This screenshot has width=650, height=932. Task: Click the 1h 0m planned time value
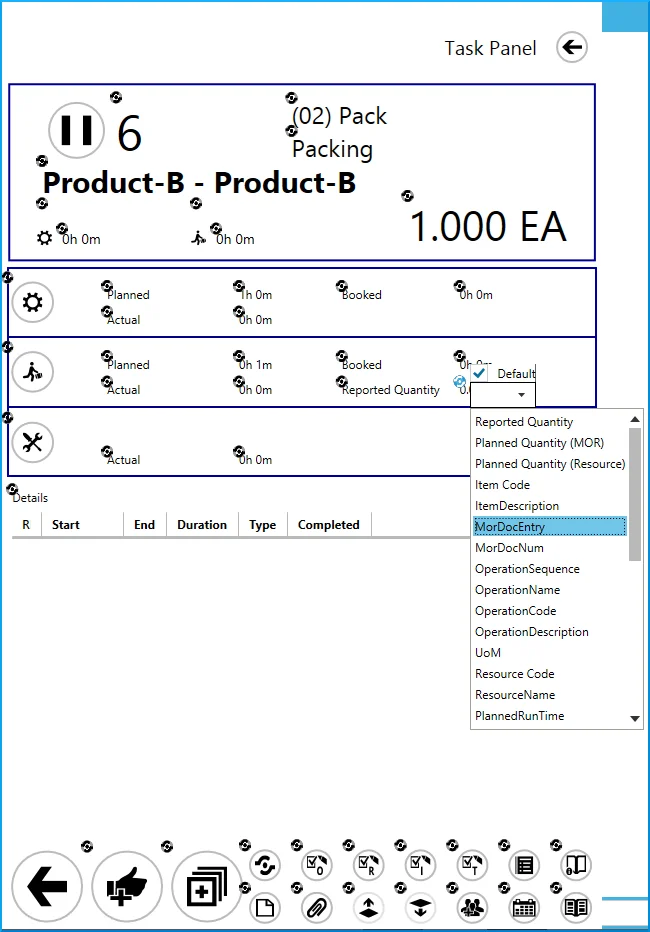(256, 295)
